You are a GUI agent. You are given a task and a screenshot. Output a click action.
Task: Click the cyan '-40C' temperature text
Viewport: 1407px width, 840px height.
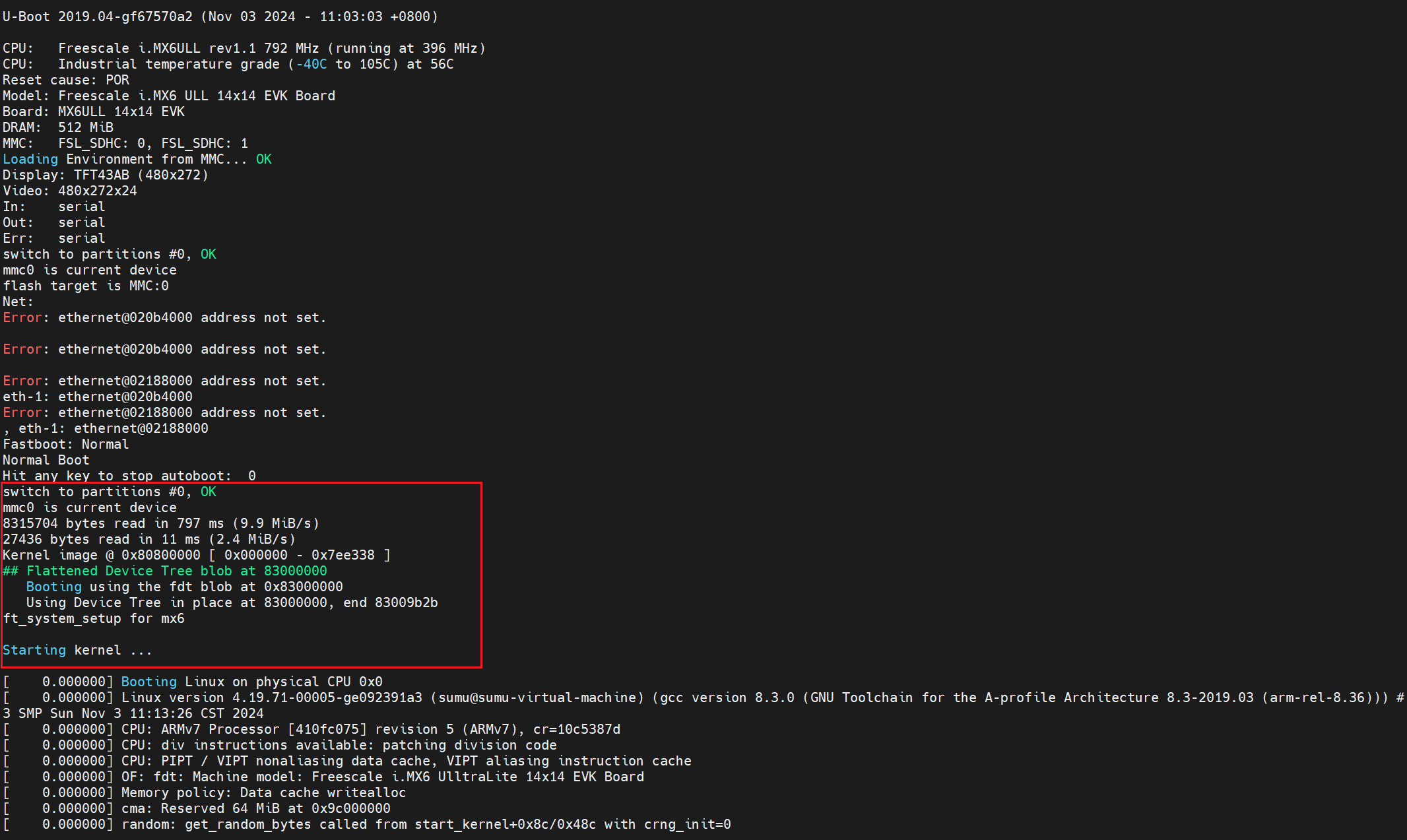click(x=311, y=64)
